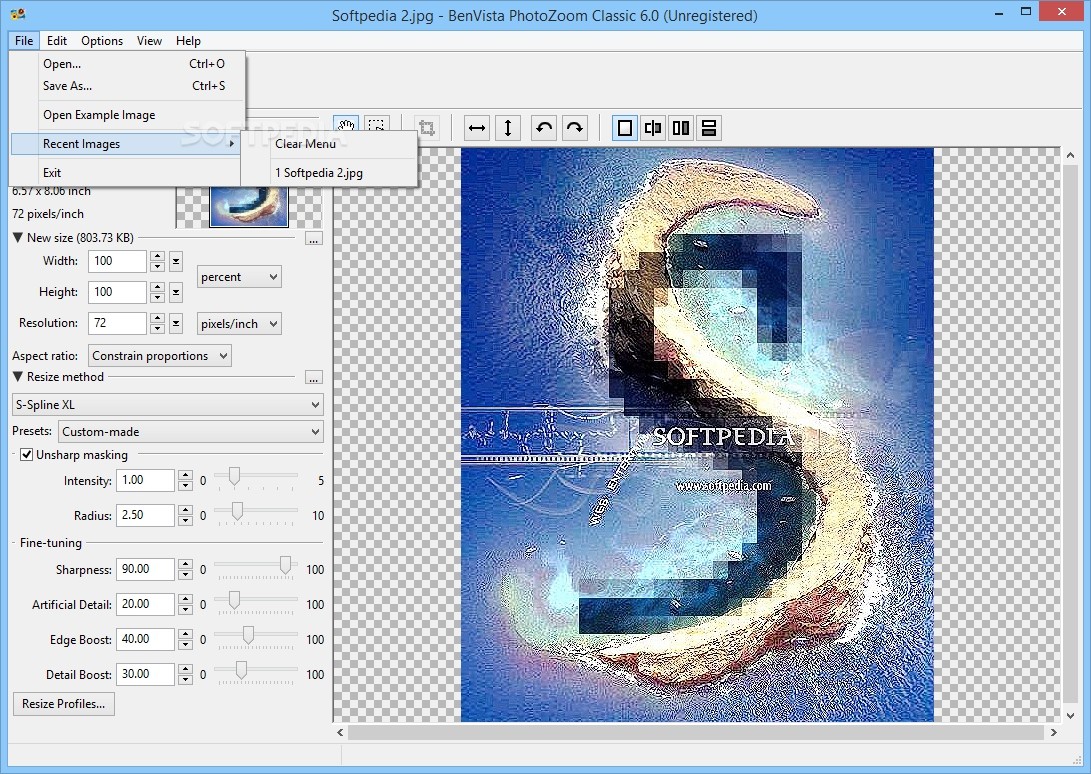This screenshot has height=774, width=1091.
Task: Switch to split preview with mirrored halves
Action: (653, 128)
